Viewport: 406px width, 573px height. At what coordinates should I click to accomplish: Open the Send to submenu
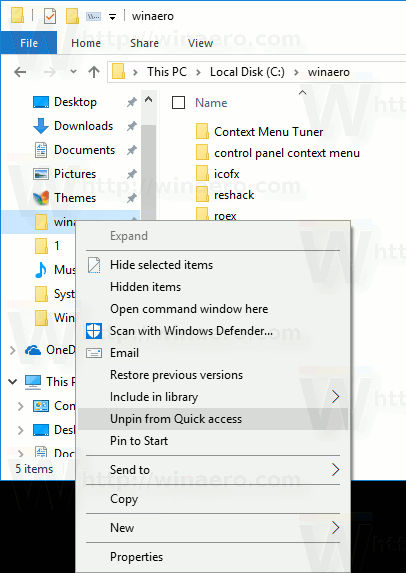pyautogui.click(x=213, y=470)
